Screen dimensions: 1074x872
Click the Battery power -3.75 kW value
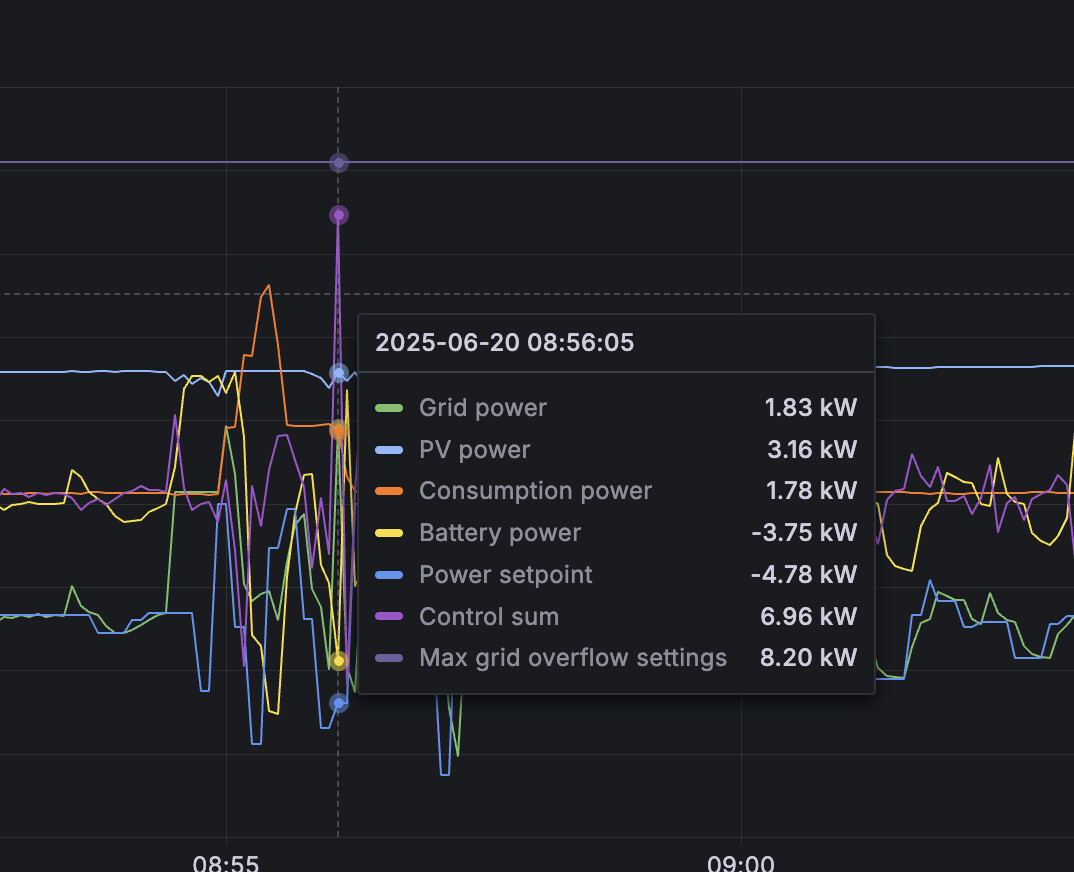point(804,533)
